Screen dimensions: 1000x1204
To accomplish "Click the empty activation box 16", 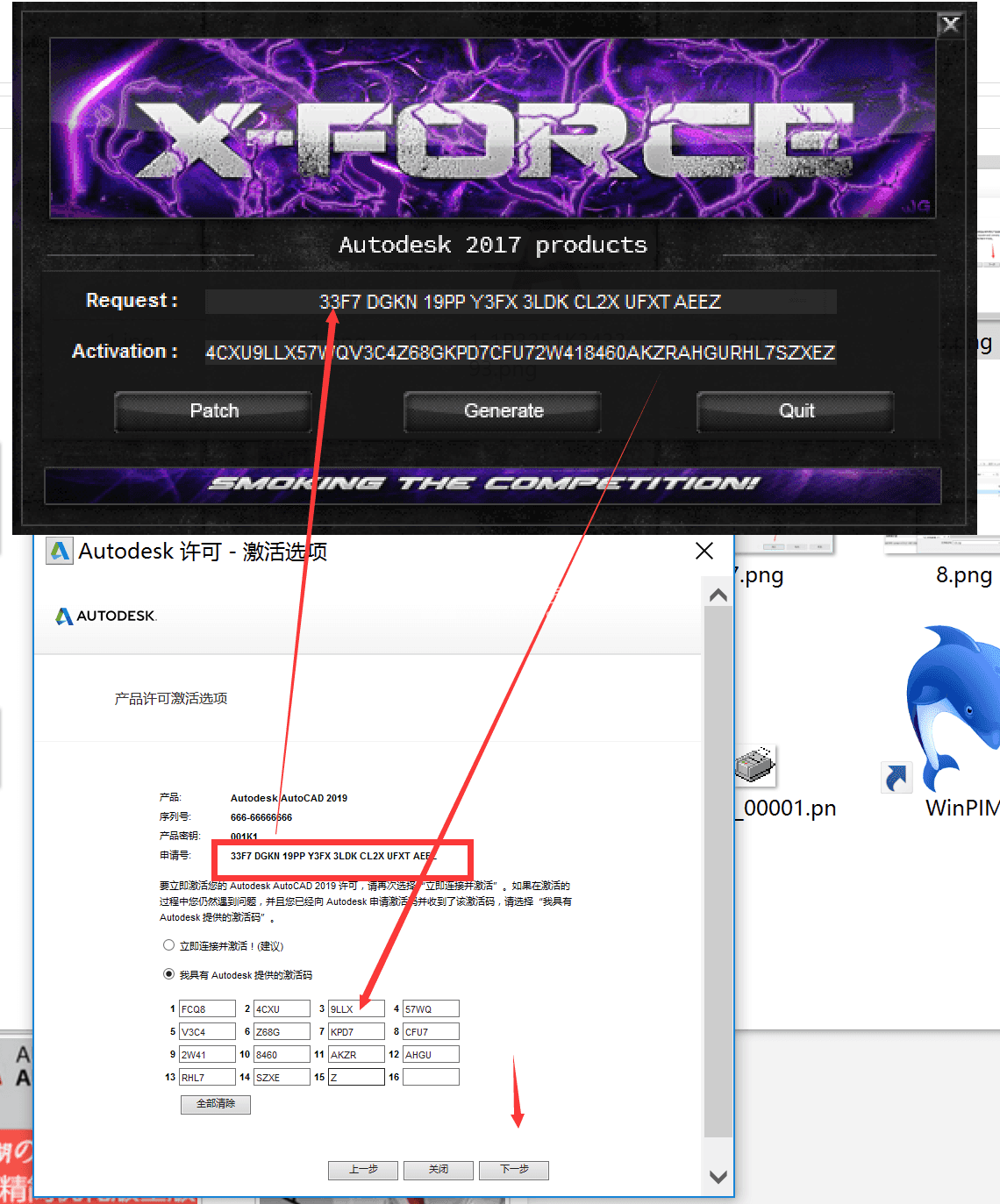I will pyautogui.click(x=431, y=1078).
